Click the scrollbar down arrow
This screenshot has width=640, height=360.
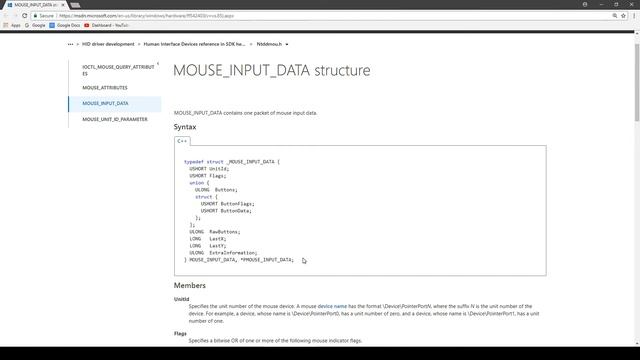(x=637, y=344)
